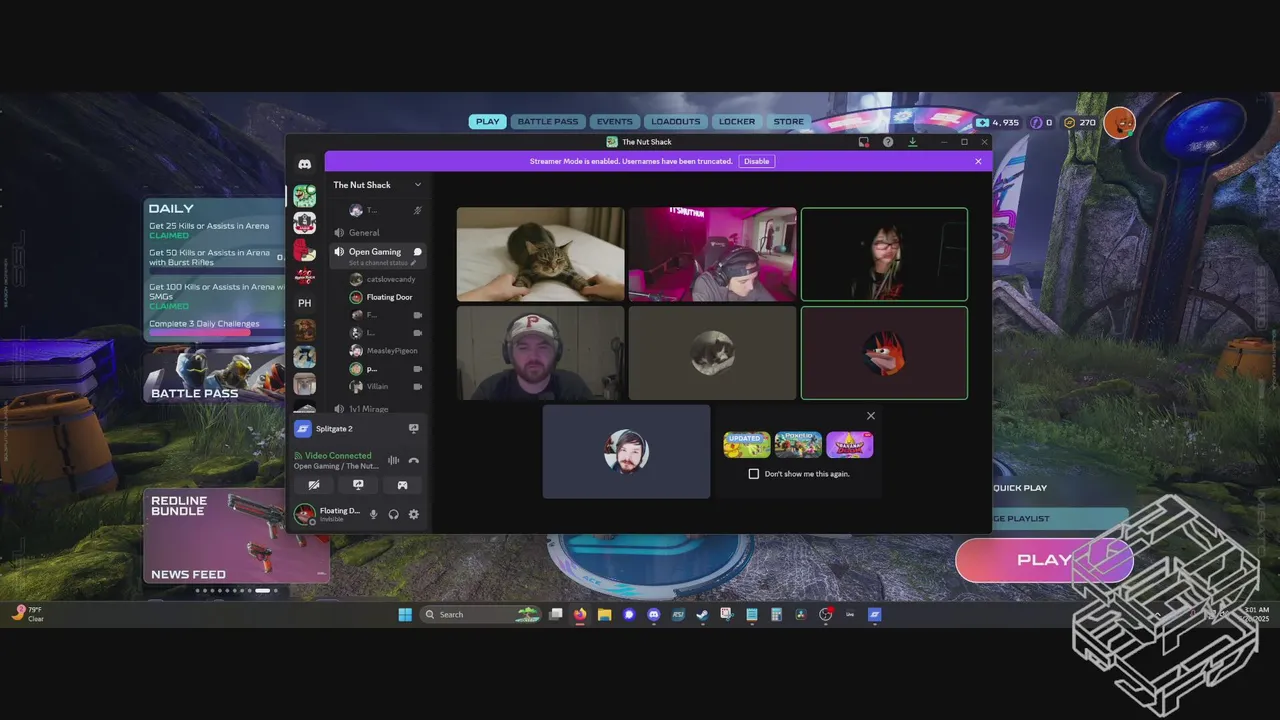Stream Splitgate 2 screen share icon
Viewport: 1280px width, 720px height.
pyautogui.click(x=413, y=429)
